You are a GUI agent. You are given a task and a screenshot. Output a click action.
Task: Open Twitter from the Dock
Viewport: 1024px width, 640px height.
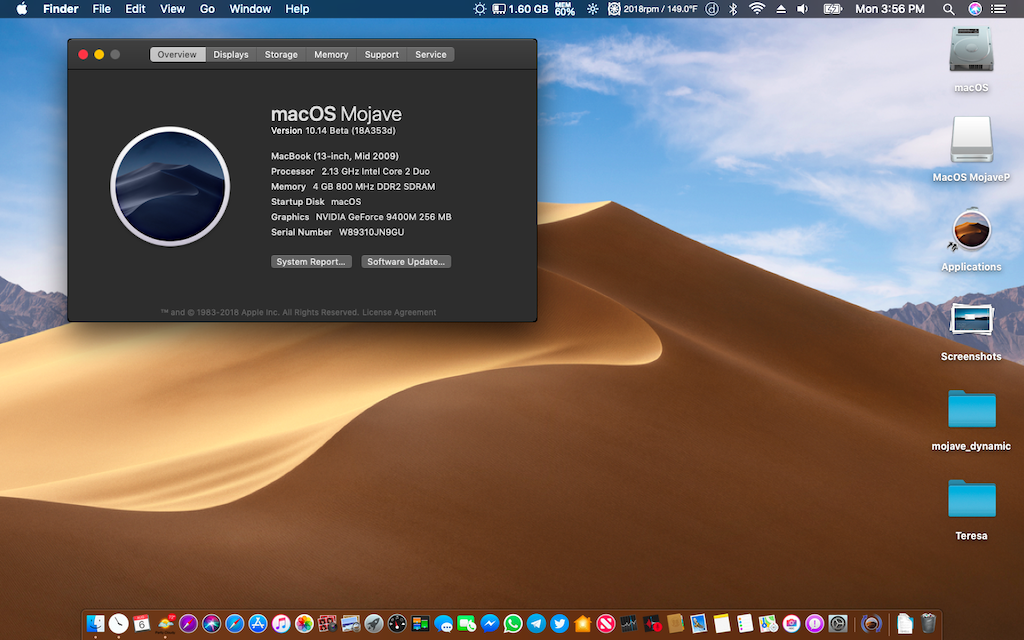[560, 624]
